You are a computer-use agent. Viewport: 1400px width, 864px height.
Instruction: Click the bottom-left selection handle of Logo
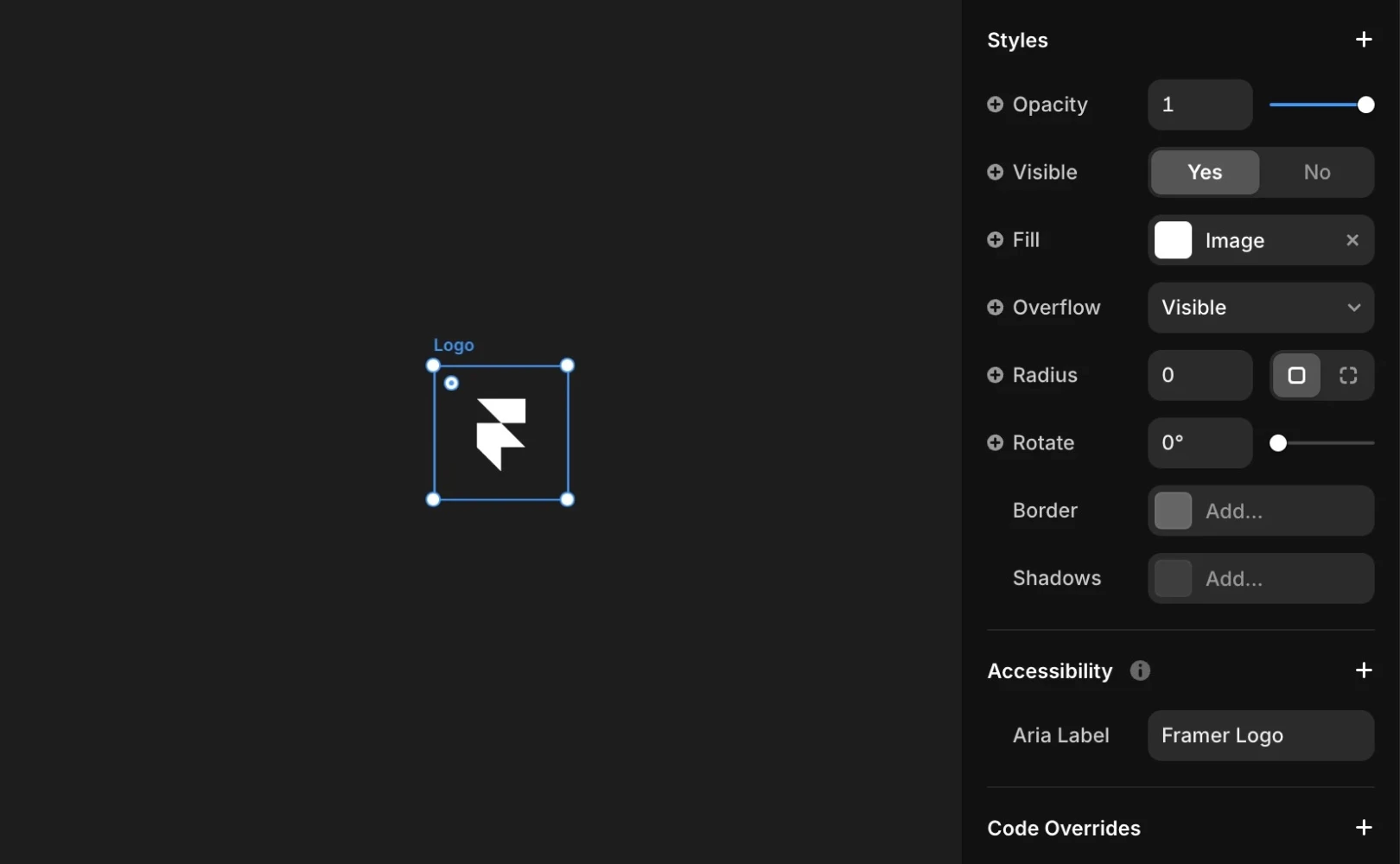(433, 499)
